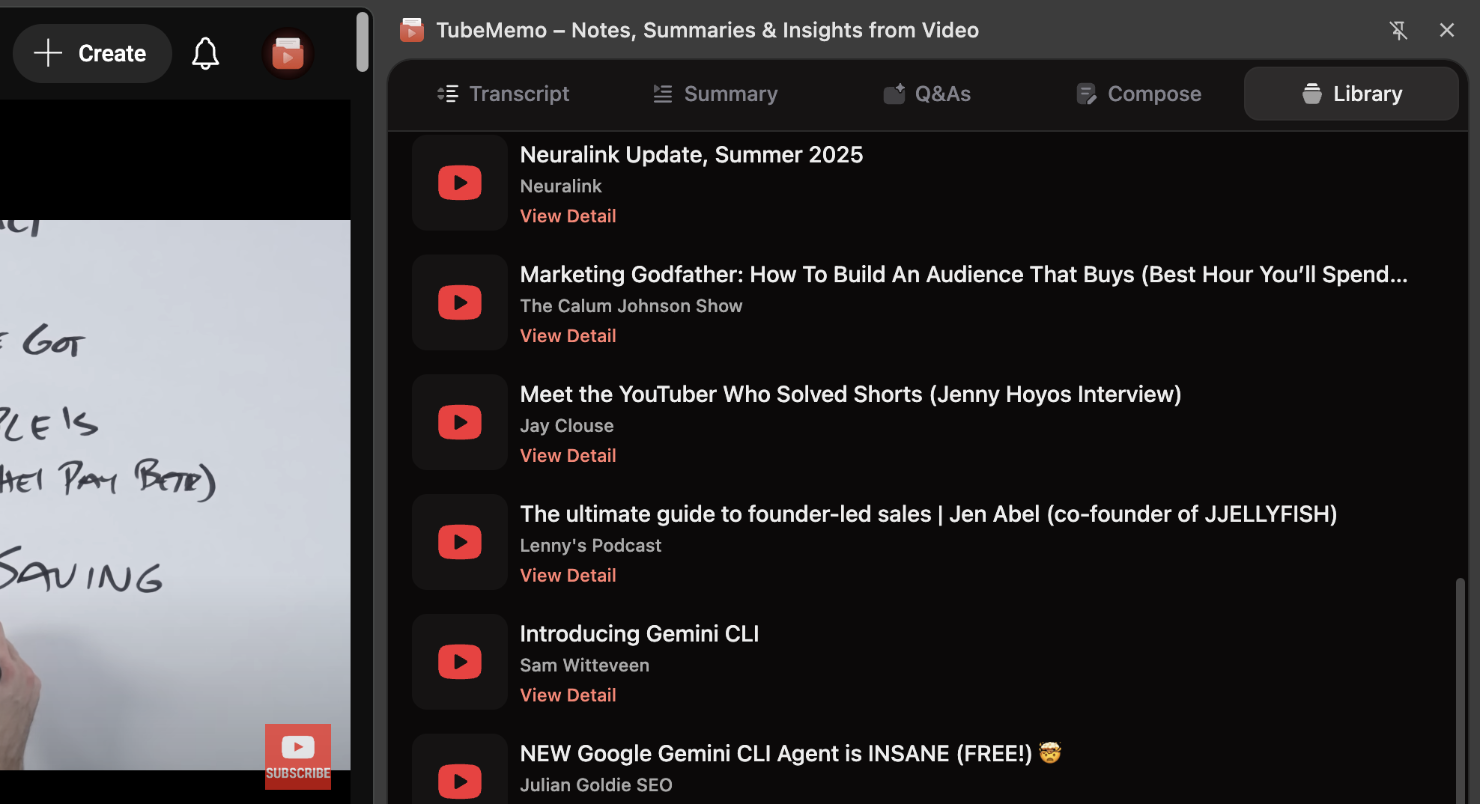Click the TubeMemo logo in panel title
Viewport: 1480px width, 804px height.
pyautogui.click(x=411, y=30)
